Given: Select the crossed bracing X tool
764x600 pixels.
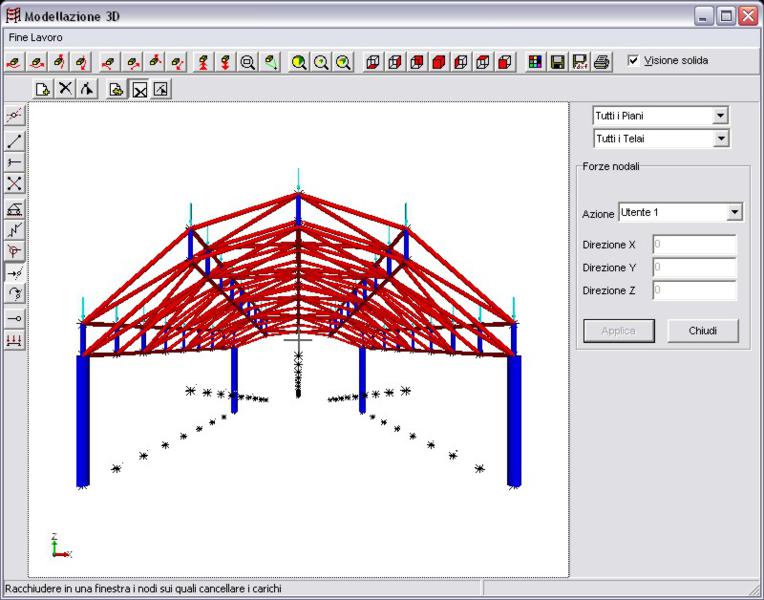Looking at the screenshot, I should [15, 184].
